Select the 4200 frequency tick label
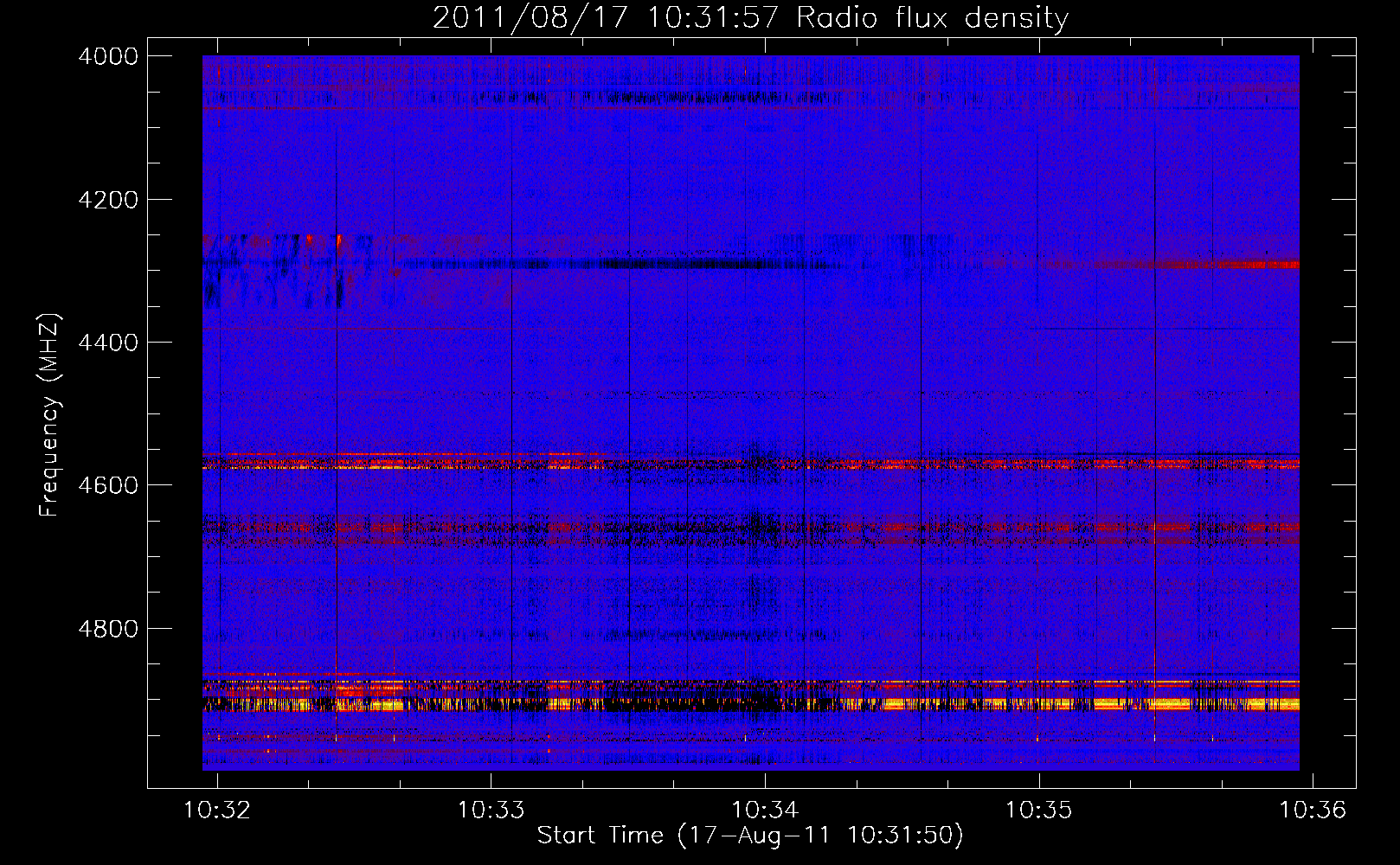The height and width of the screenshot is (865, 1400). point(107,200)
